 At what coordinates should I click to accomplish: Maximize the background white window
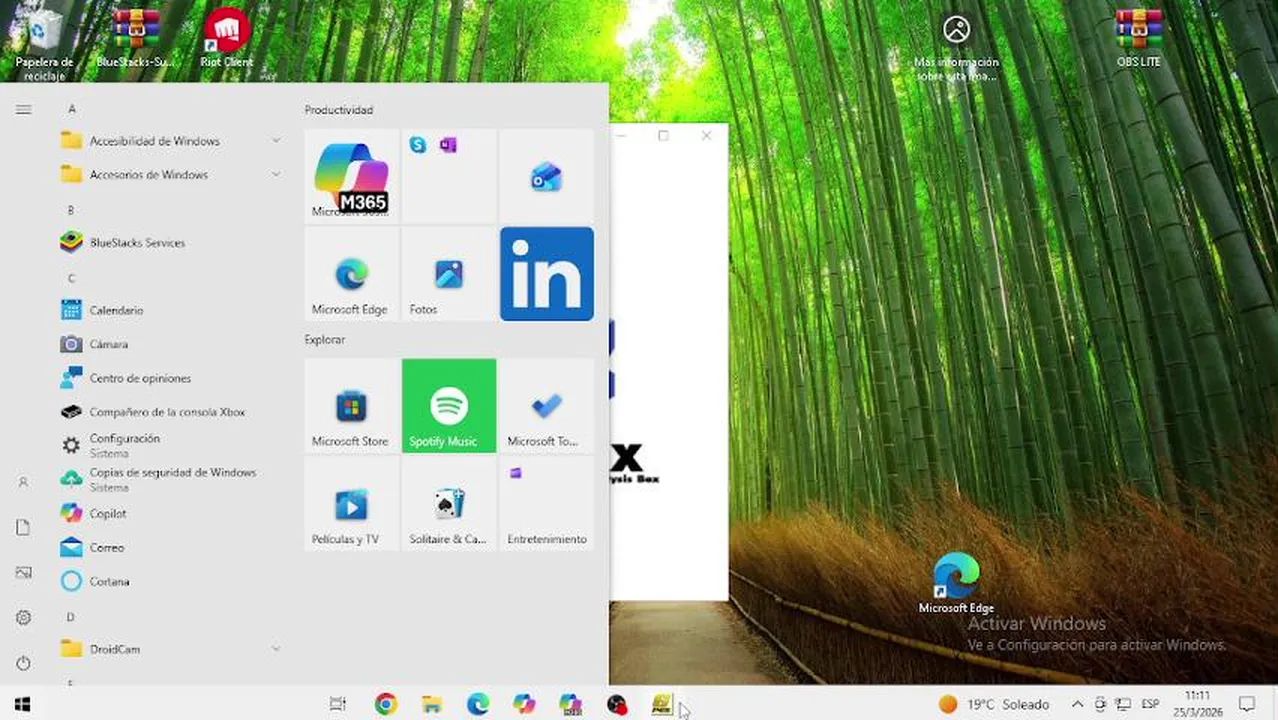(663, 136)
